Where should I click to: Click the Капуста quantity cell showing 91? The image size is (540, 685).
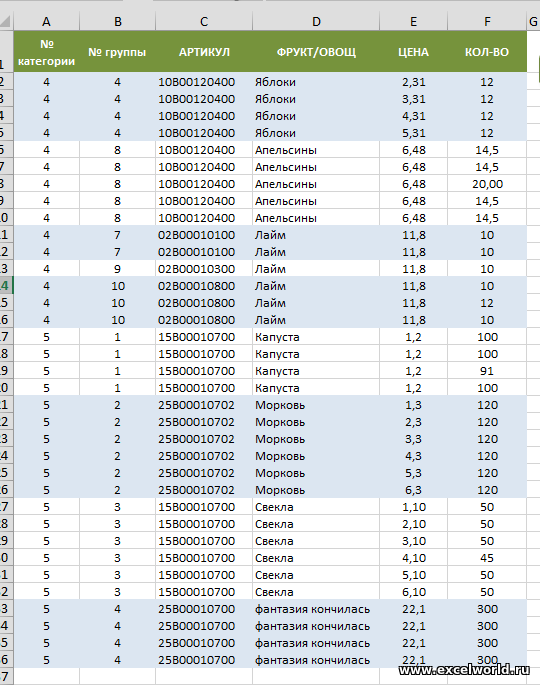tap(487, 371)
